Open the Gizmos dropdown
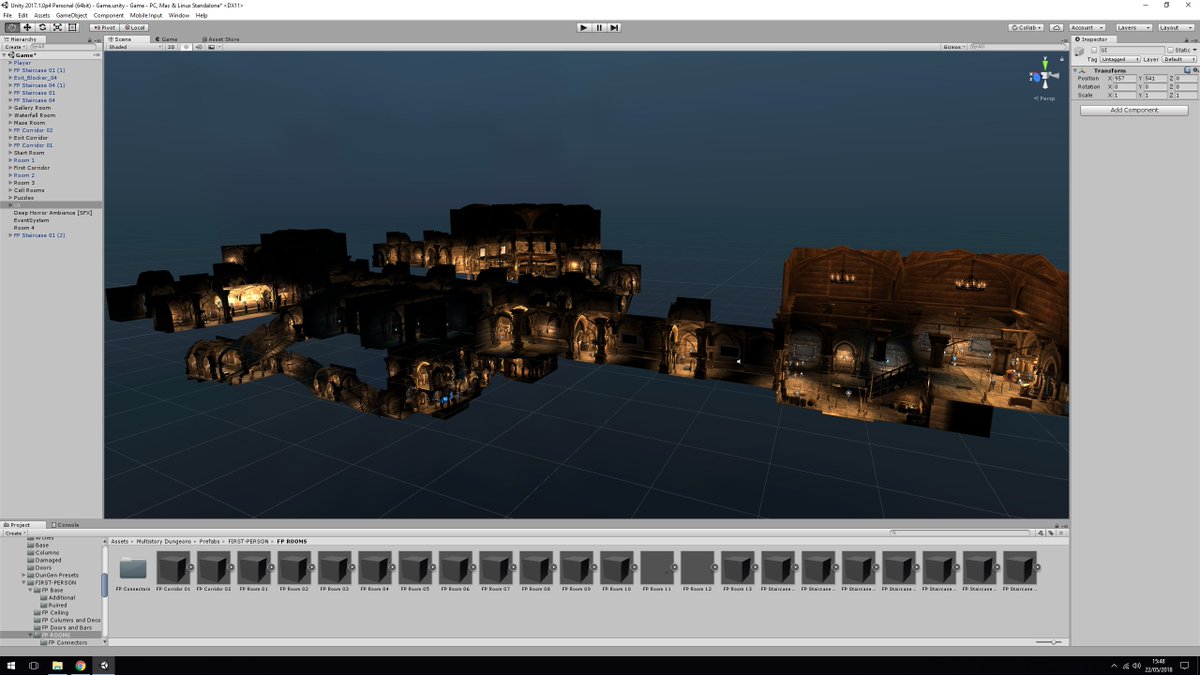 pyautogui.click(x=954, y=47)
